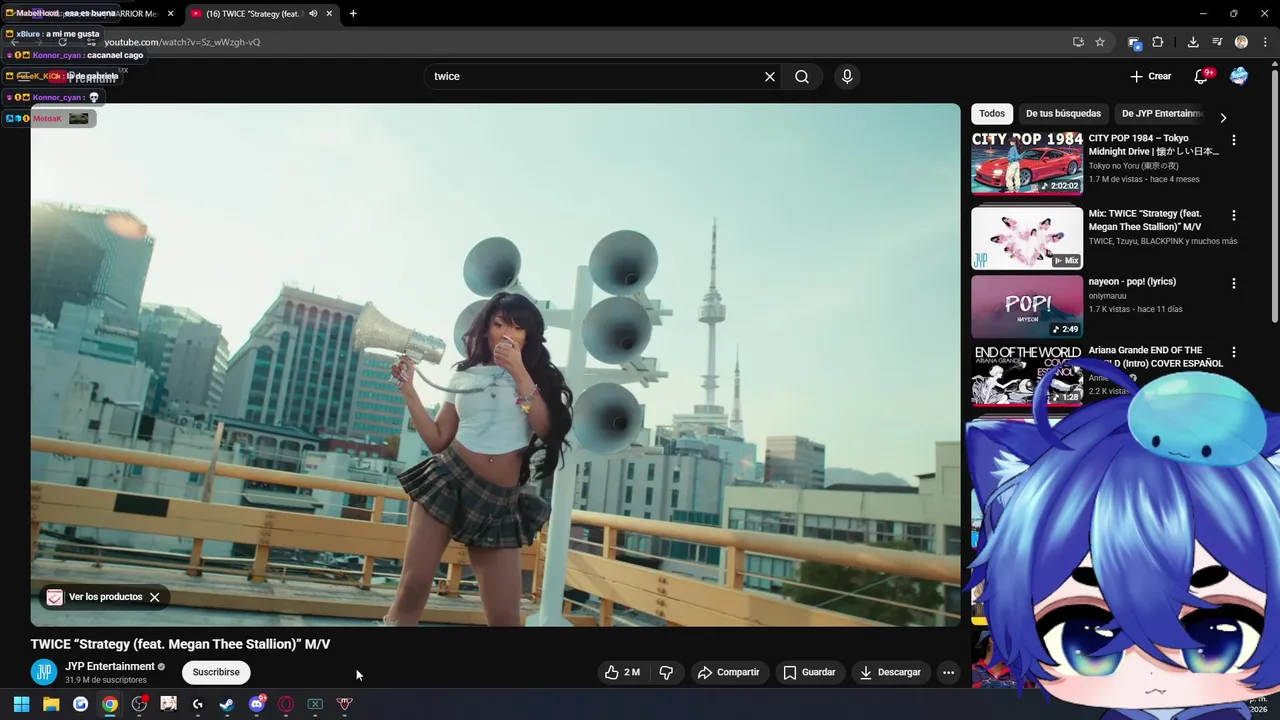The image size is (1280, 720).
Task: Open Chrome media controls icon
Action: (1217, 42)
